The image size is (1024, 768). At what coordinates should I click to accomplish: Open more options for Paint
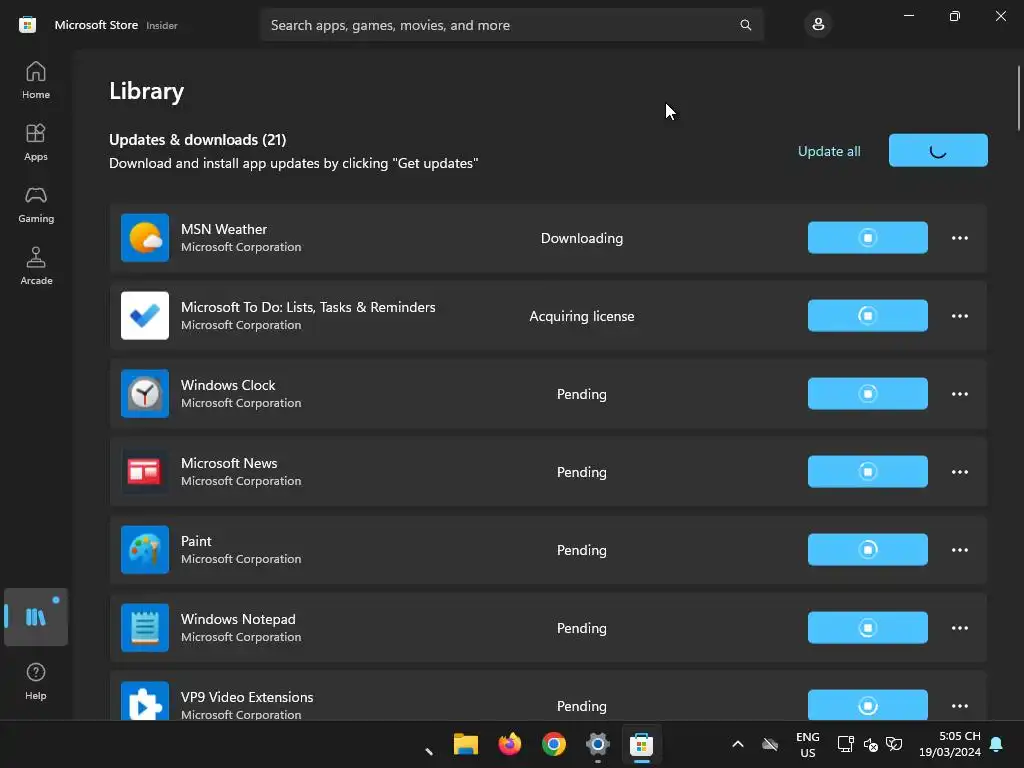pyautogui.click(x=959, y=550)
